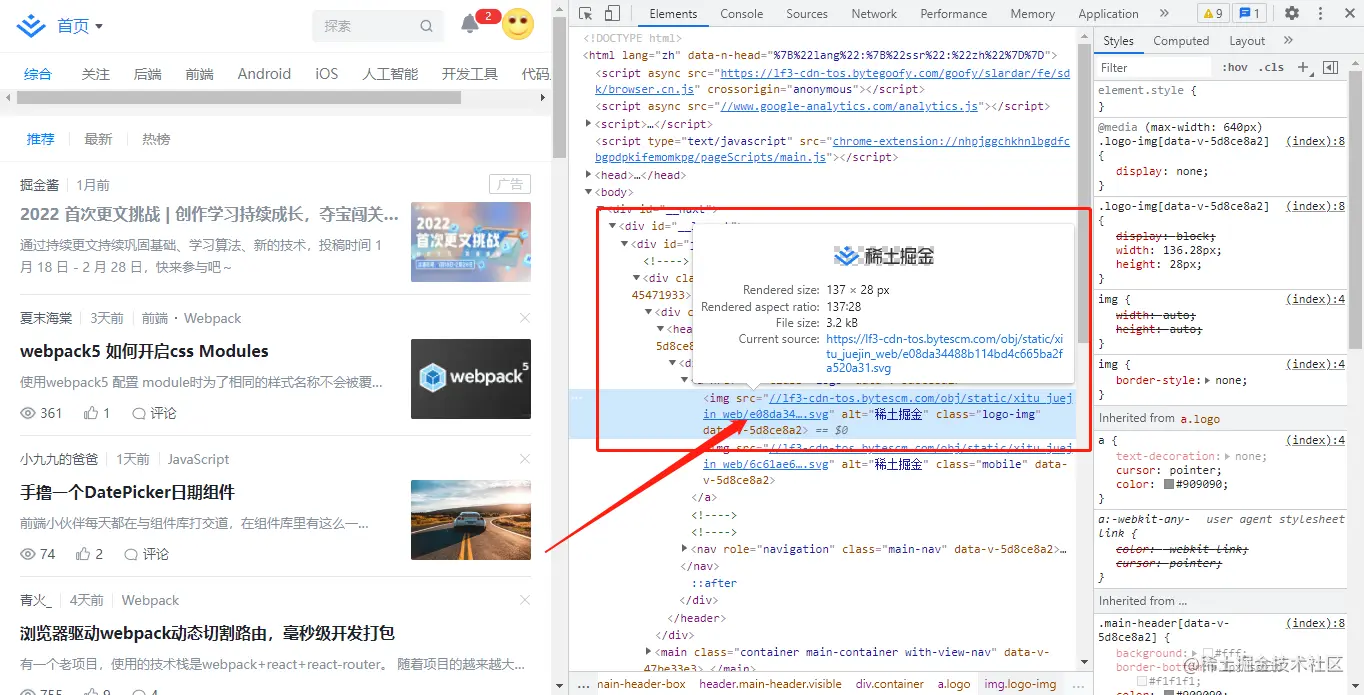Switch feed to 推荐

tap(40, 139)
